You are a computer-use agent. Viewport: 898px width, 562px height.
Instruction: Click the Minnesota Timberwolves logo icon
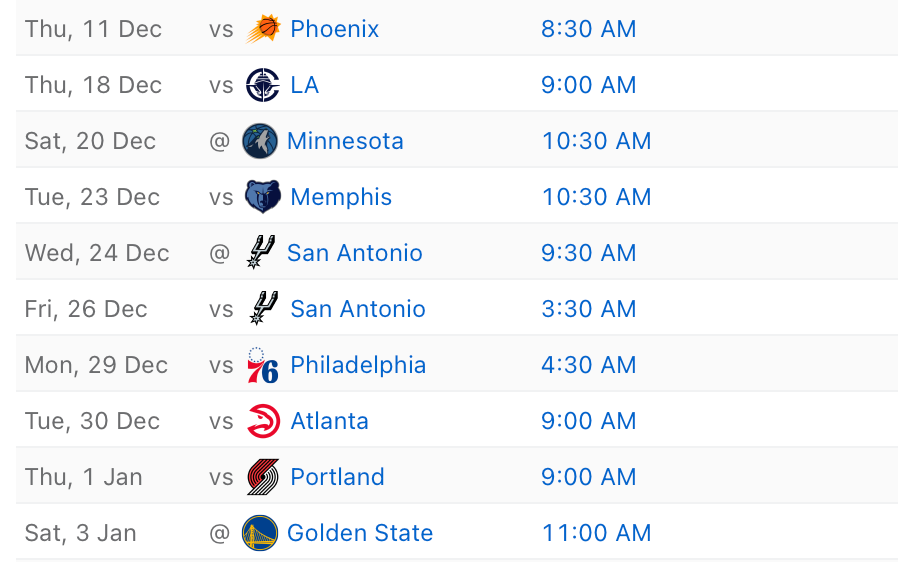pos(260,141)
